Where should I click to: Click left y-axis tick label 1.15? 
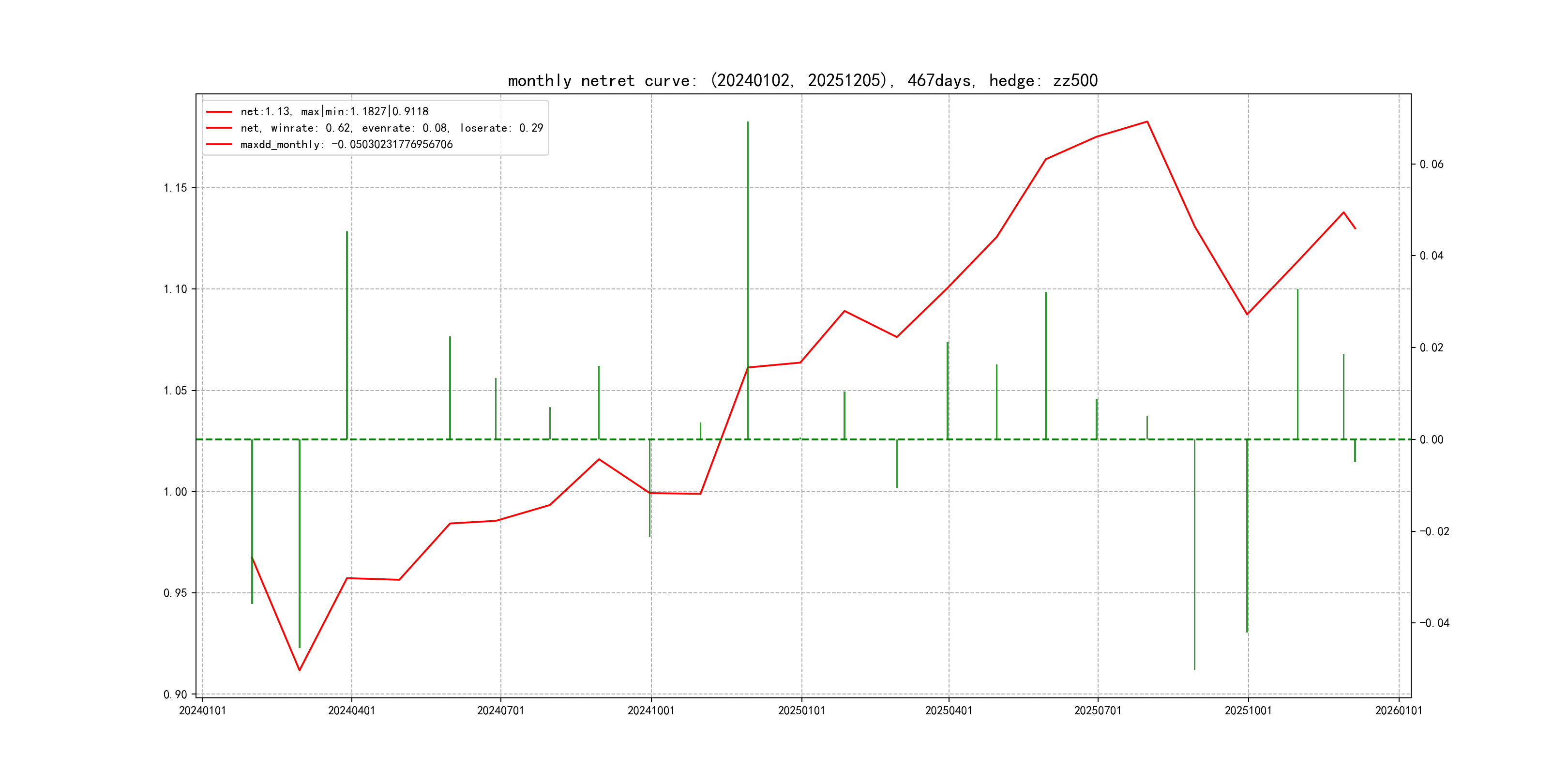(x=175, y=187)
